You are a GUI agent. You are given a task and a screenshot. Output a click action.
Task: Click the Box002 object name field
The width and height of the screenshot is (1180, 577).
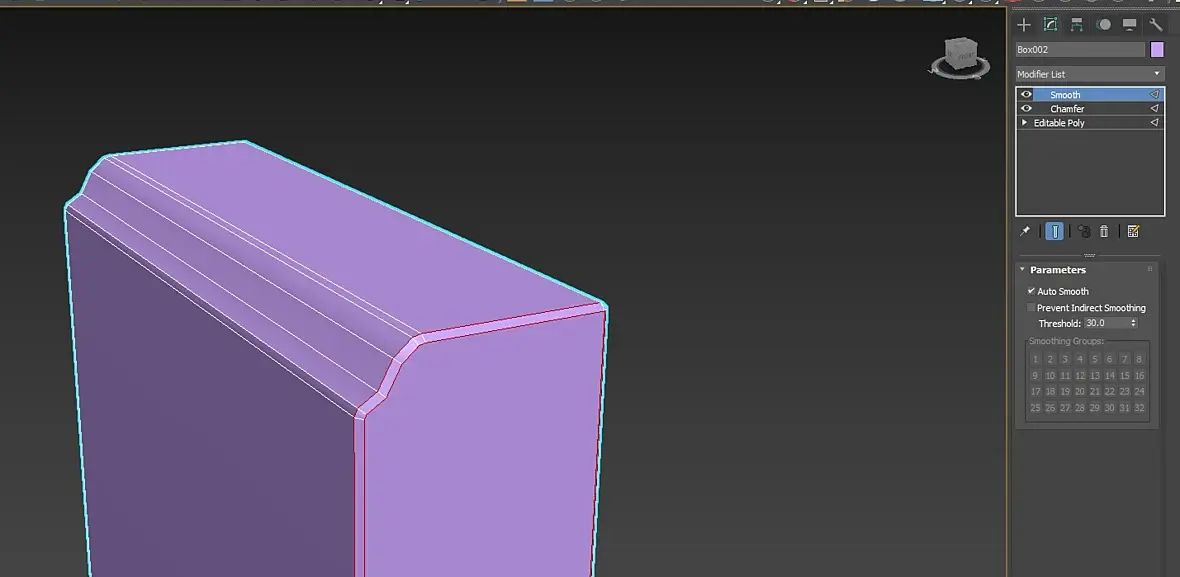tap(1080, 50)
